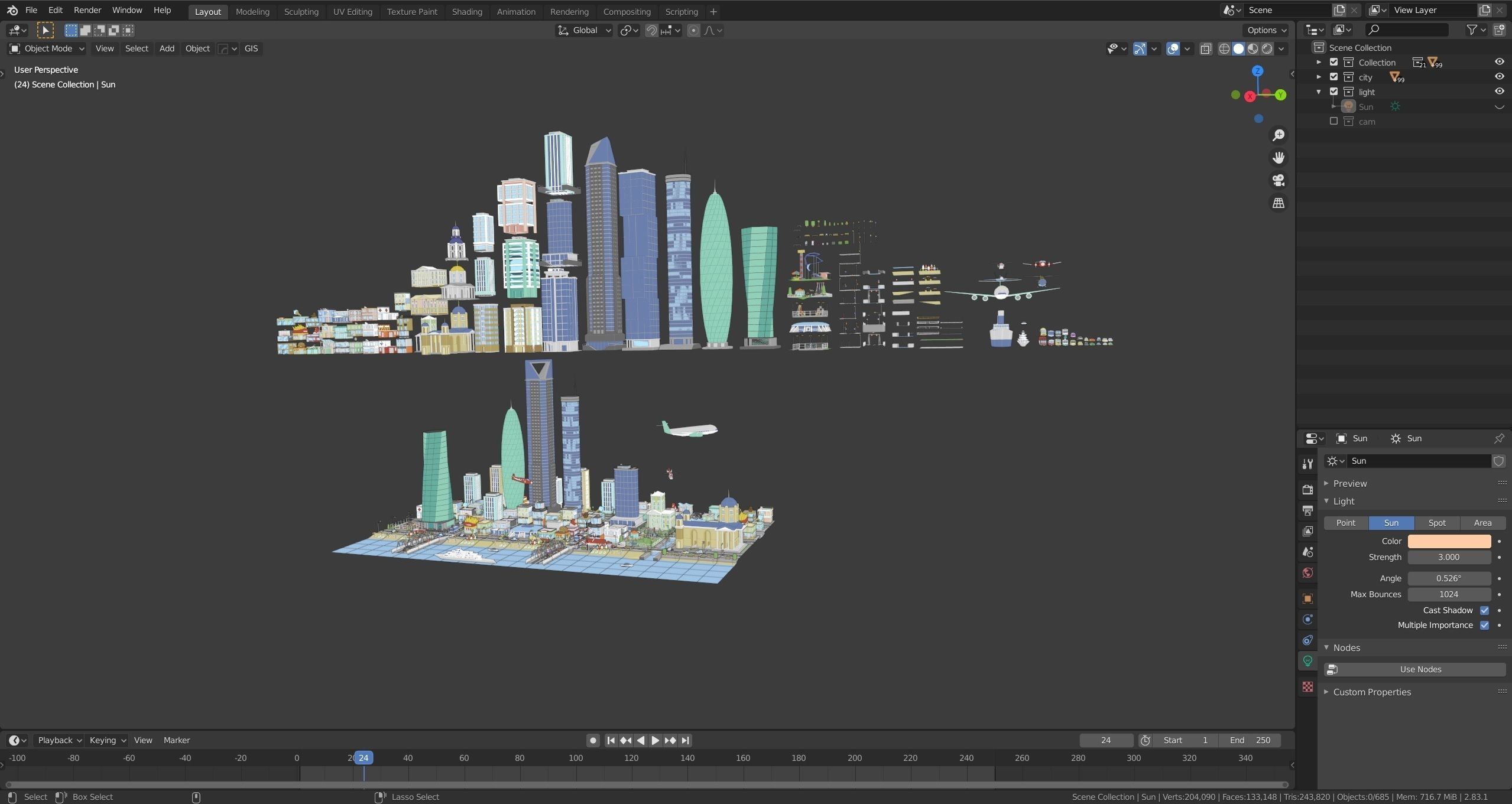Pin the properties editor context
The width and height of the screenshot is (1512, 804).
[1499, 438]
